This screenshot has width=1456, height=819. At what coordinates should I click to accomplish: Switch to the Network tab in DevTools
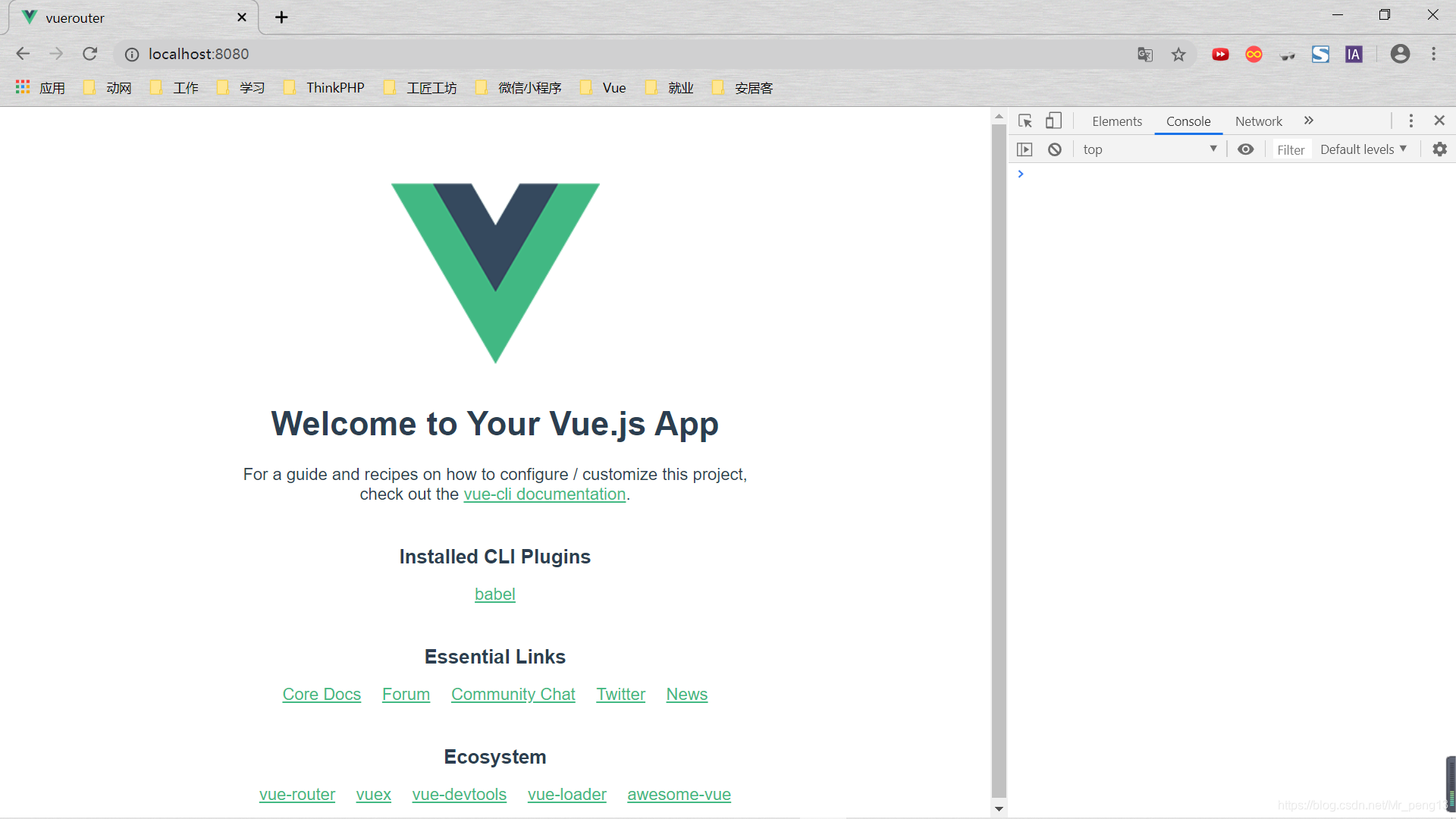(x=1258, y=120)
